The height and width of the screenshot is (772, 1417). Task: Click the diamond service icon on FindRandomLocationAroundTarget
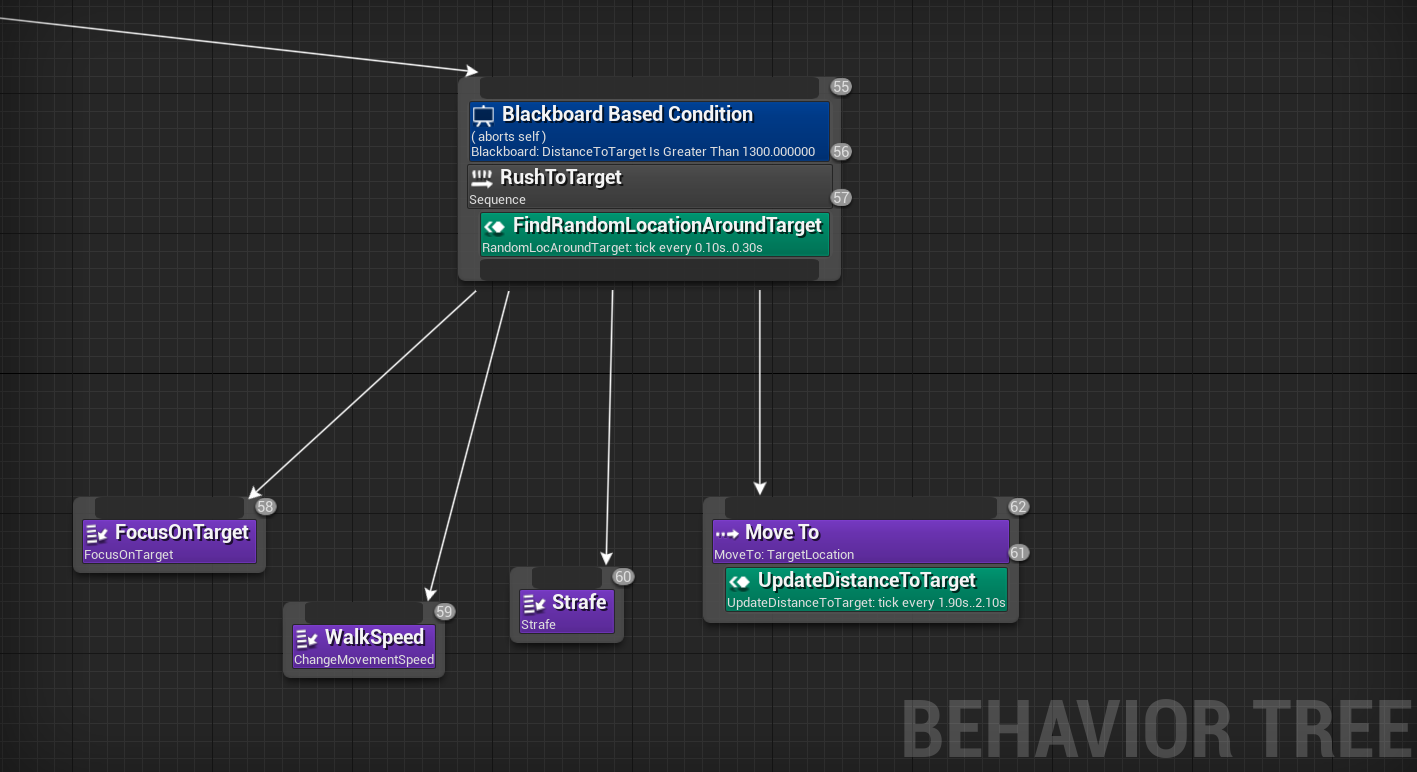(495, 226)
